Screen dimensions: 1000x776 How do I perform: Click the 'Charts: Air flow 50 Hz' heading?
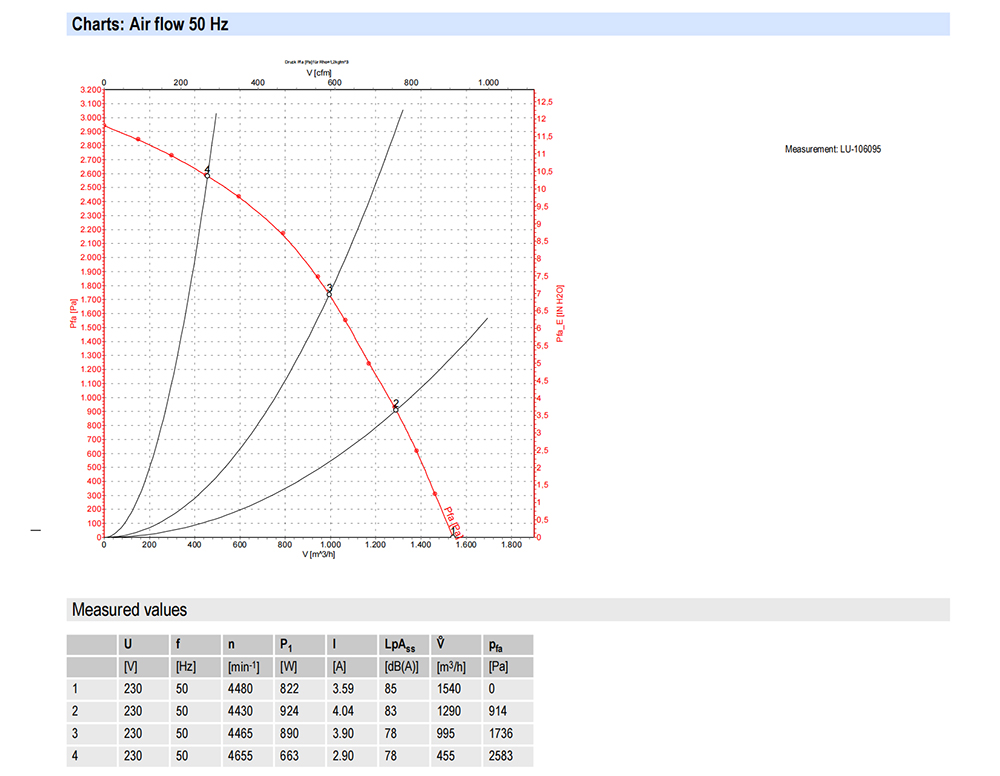[x=150, y=24]
